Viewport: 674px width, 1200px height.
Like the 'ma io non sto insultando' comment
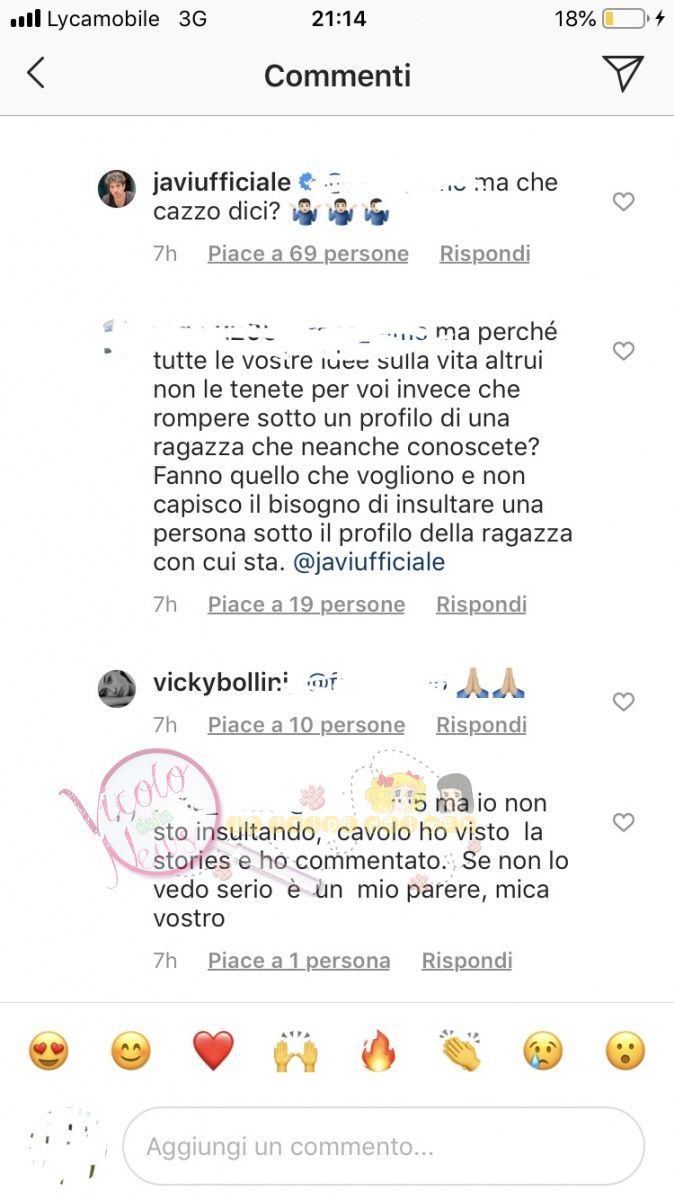623,822
